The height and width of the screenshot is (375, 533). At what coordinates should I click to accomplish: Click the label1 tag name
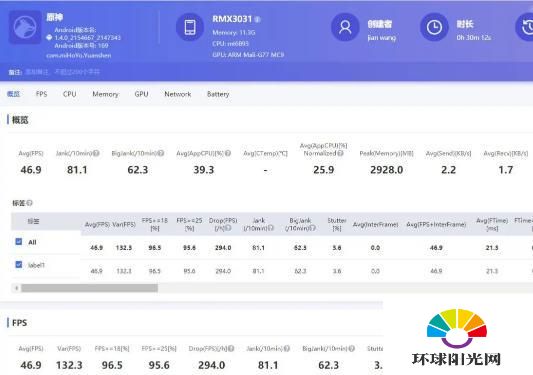36,265
